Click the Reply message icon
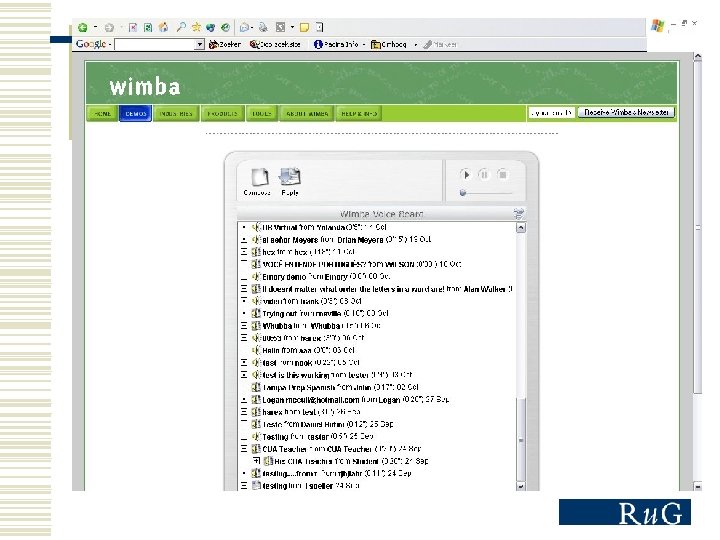The image size is (720, 540). click(290, 177)
